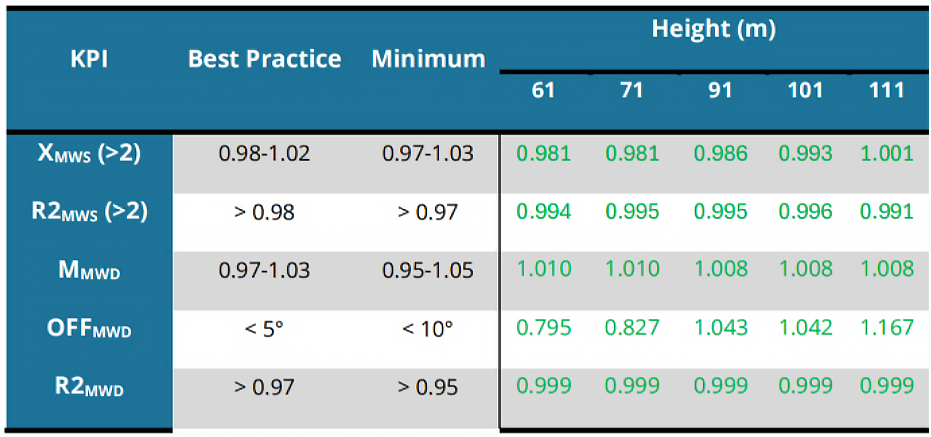Select the 61 height column header

pyautogui.click(x=543, y=90)
